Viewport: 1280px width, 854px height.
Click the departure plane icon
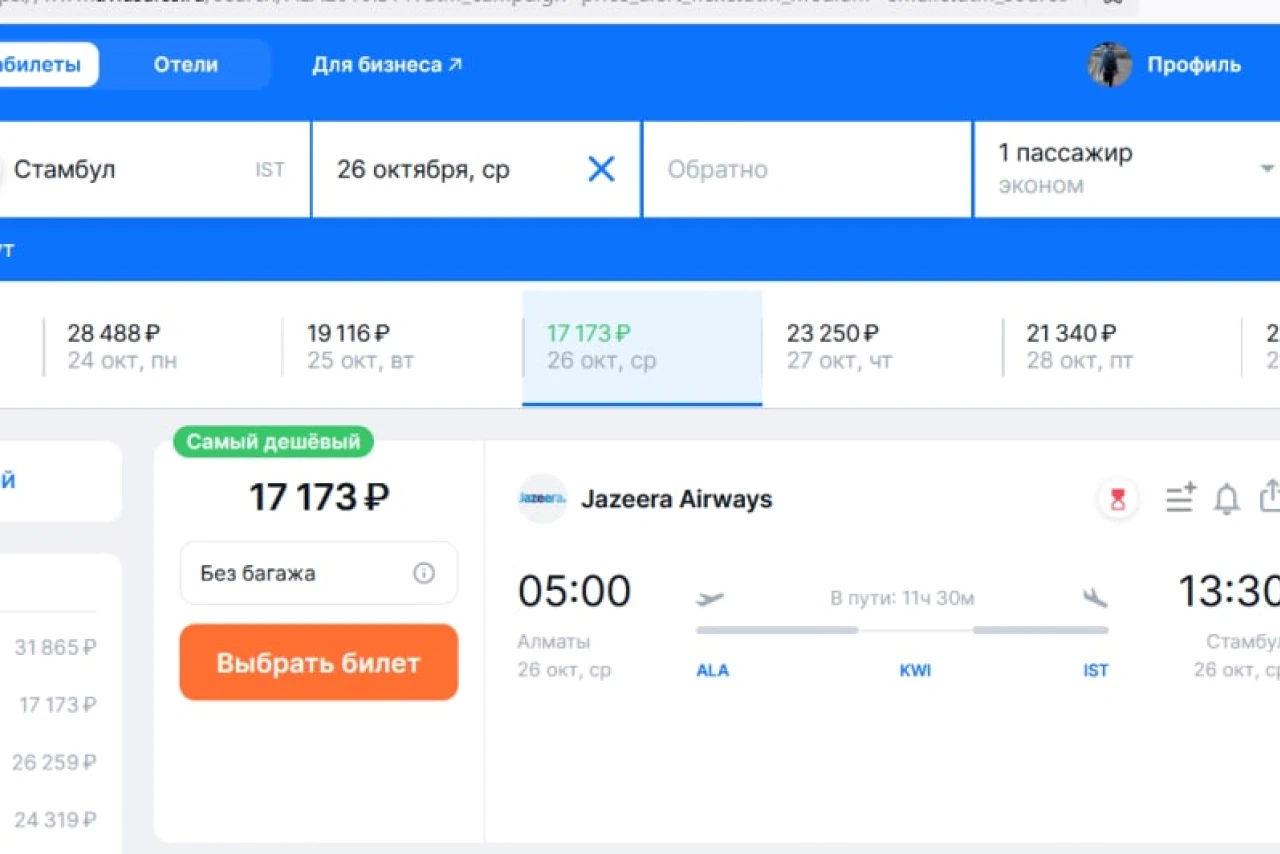click(x=710, y=599)
